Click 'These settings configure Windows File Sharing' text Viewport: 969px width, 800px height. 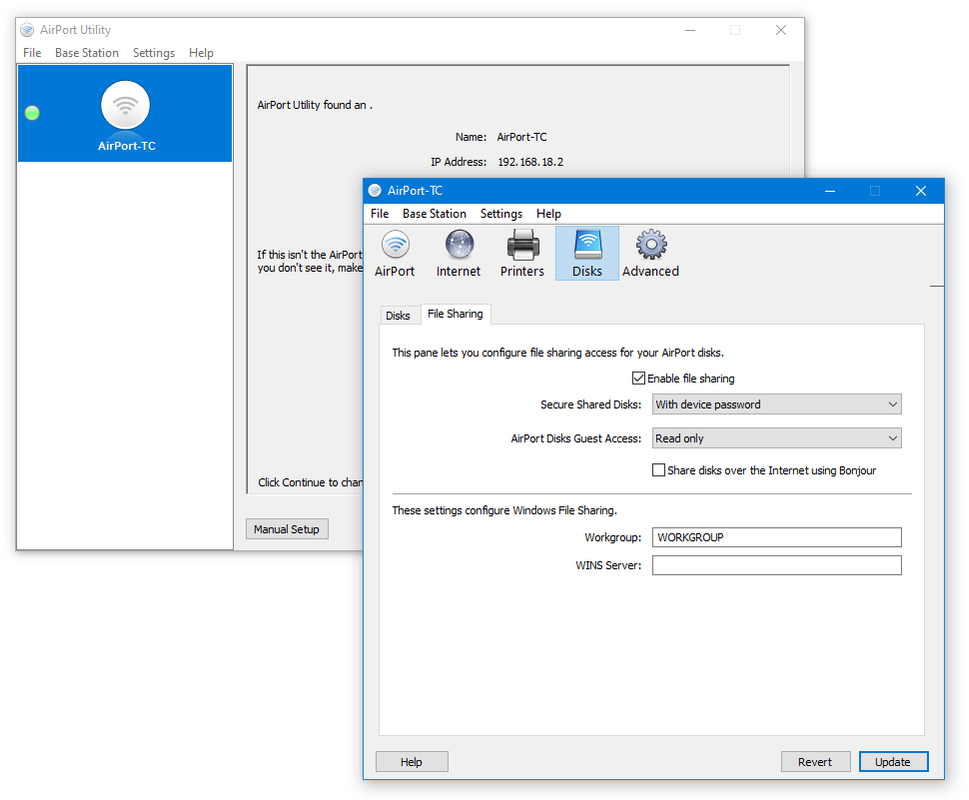pyautogui.click(x=505, y=510)
